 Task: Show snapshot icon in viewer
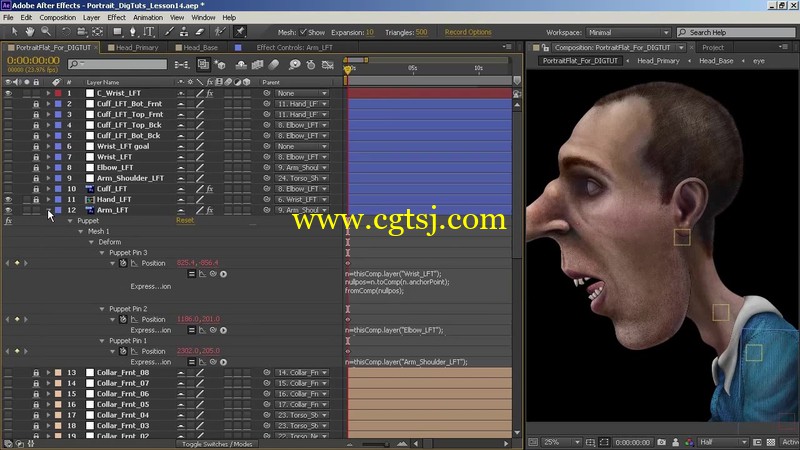coord(676,442)
